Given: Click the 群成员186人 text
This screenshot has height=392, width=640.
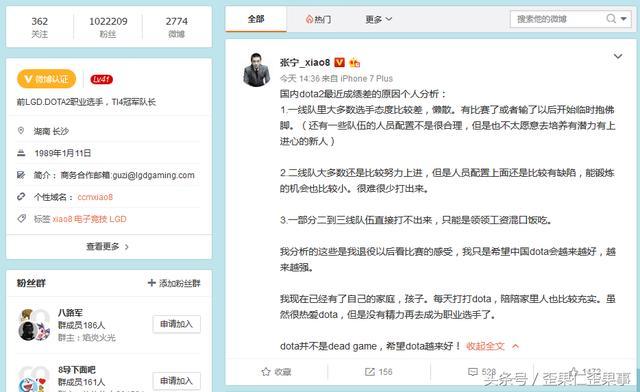Looking at the screenshot, I should (82, 325).
